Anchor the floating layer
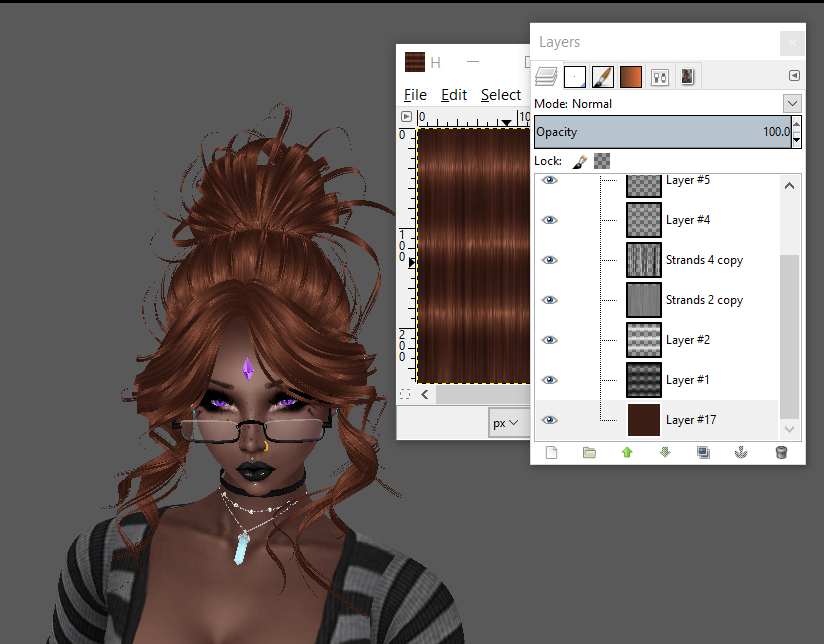Viewport: 824px width, 644px height. tap(741, 453)
